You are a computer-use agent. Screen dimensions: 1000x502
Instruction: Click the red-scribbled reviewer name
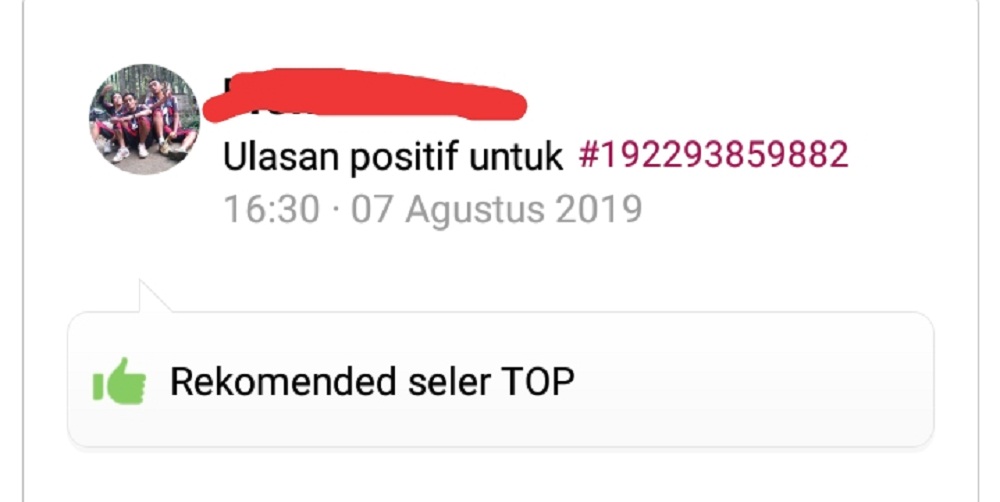(365, 95)
